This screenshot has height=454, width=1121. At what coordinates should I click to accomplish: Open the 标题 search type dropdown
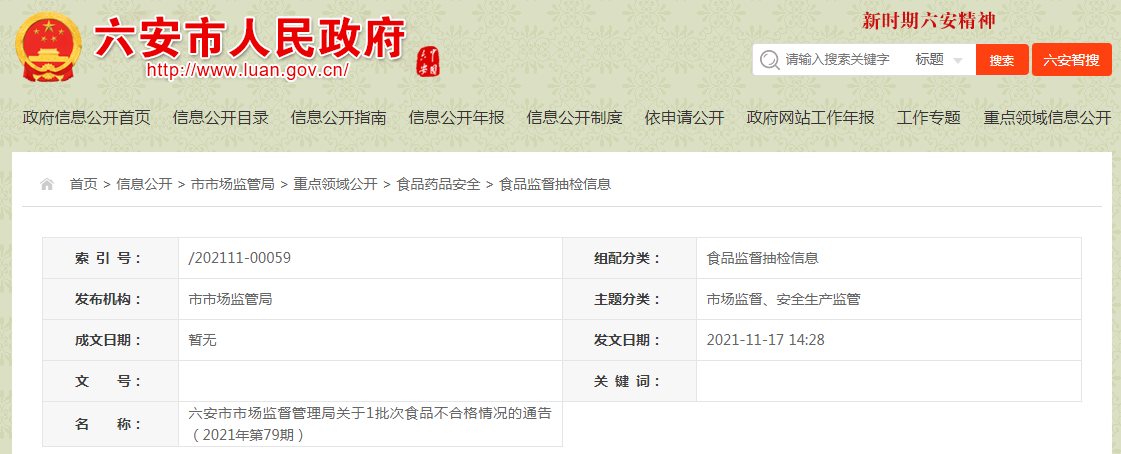(x=939, y=60)
